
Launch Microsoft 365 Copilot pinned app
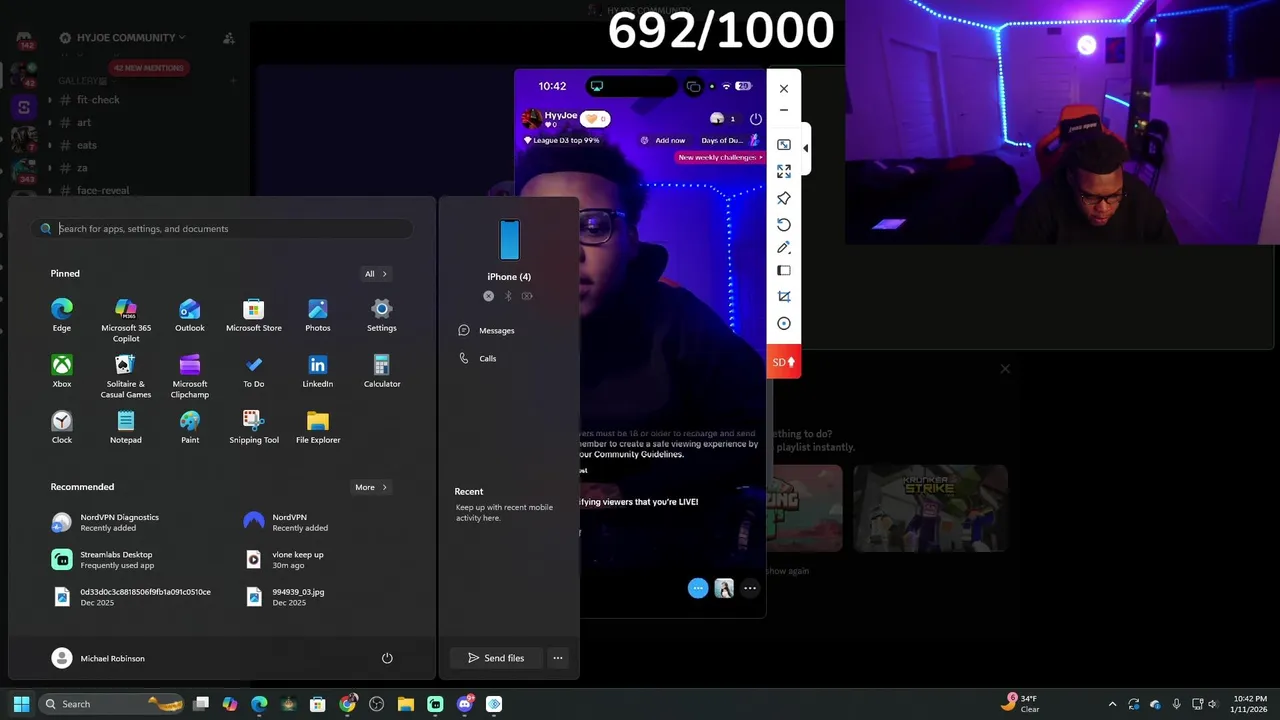tap(126, 319)
